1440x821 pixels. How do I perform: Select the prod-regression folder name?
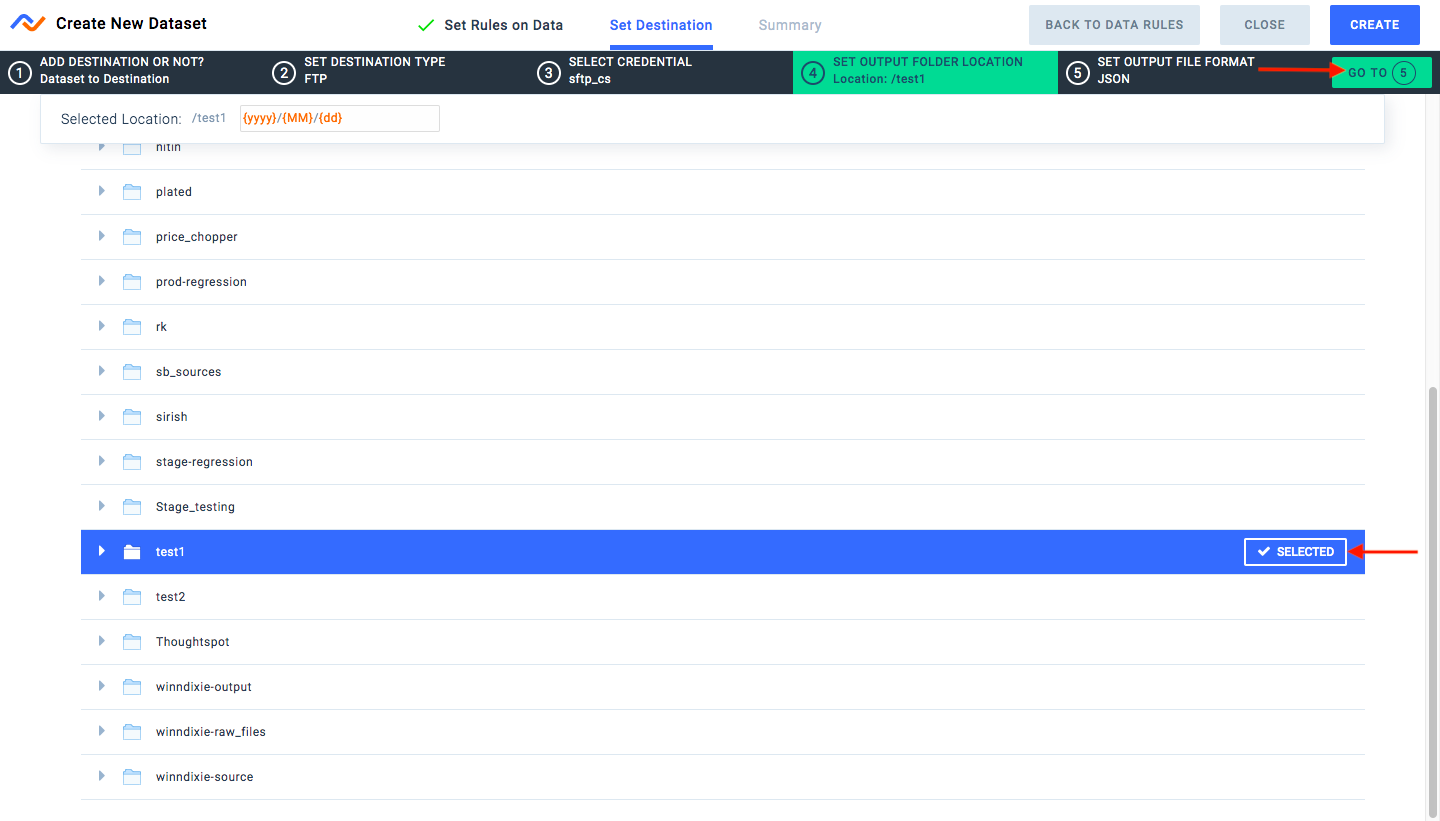pyautogui.click(x=201, y=282)
